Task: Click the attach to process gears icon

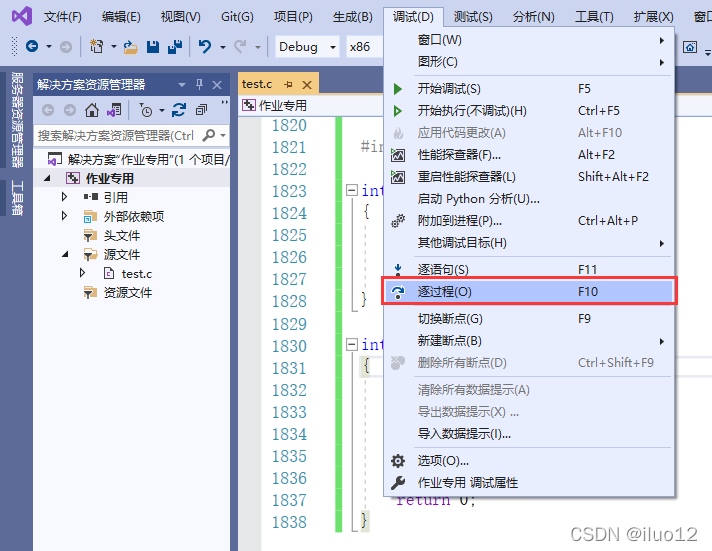Action: point(398,221)
